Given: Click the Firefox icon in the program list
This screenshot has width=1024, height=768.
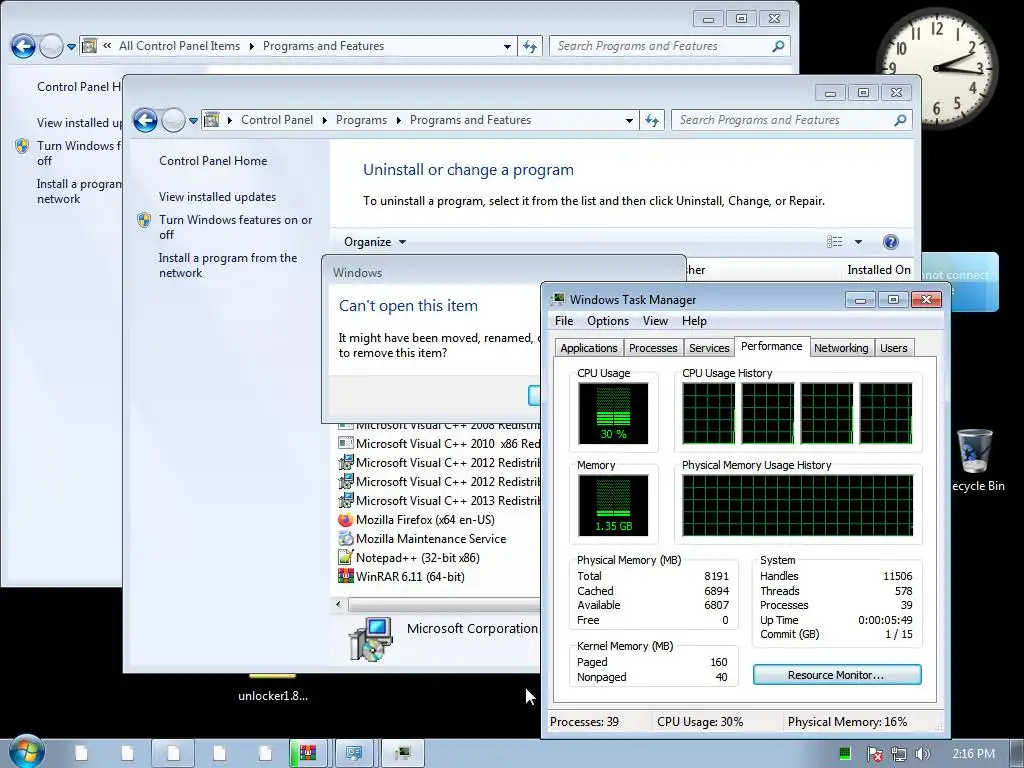Looking at the screenshot, I should coord(345,520).
